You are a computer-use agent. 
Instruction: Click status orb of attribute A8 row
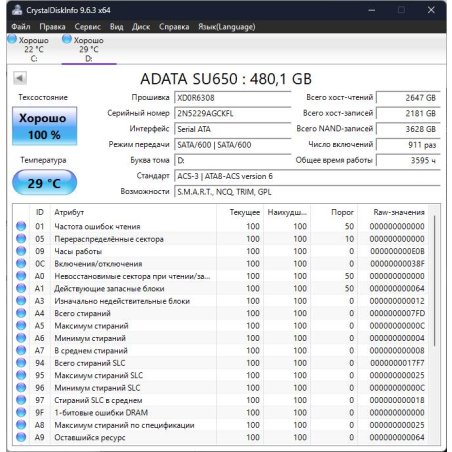pyautogui.click(x=21, y=425)
